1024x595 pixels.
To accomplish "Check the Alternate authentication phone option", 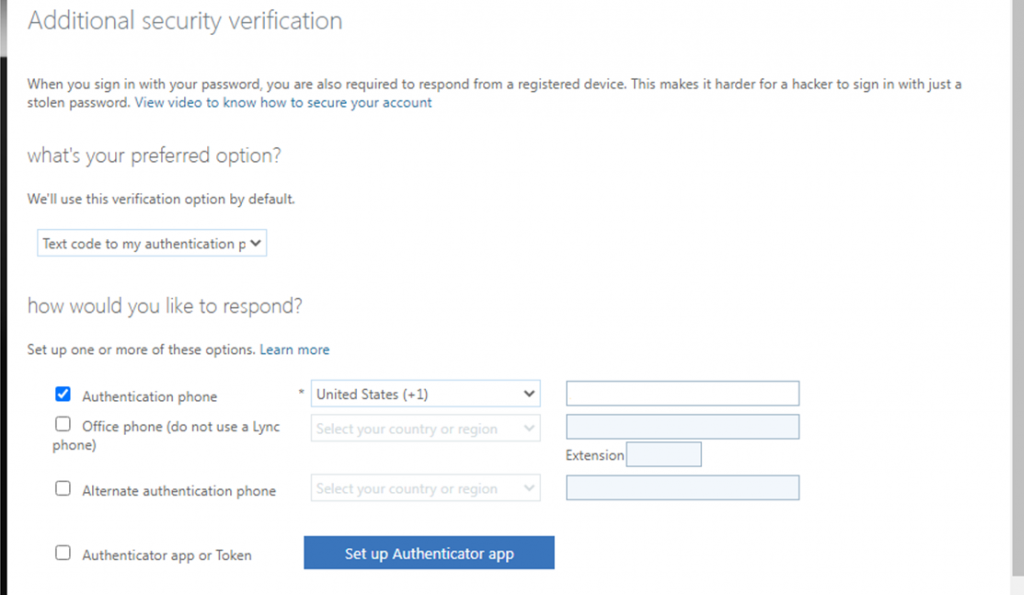I will click(x=63, y=489).
